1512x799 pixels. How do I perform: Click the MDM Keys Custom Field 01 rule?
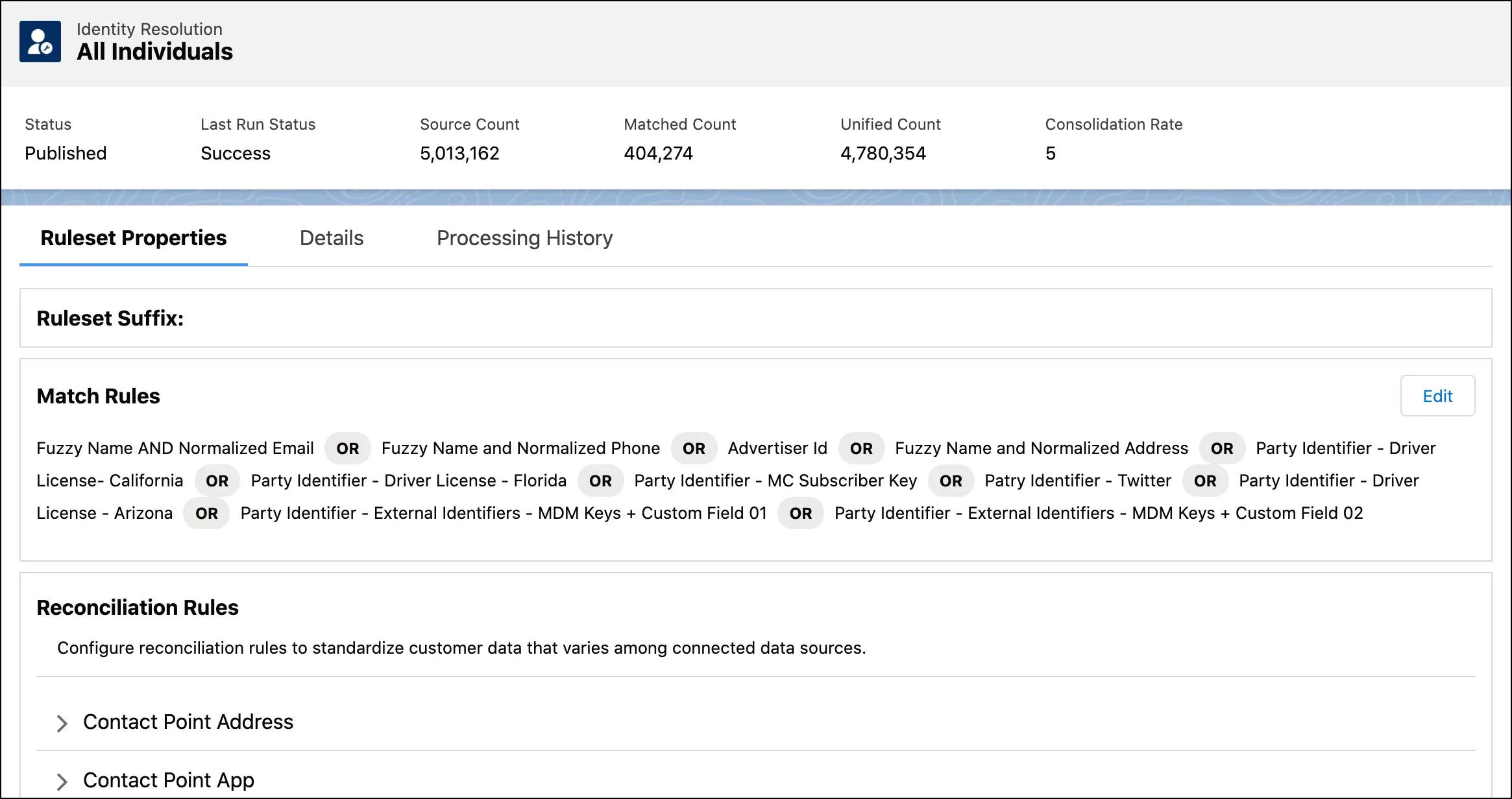tap(504, 513)
